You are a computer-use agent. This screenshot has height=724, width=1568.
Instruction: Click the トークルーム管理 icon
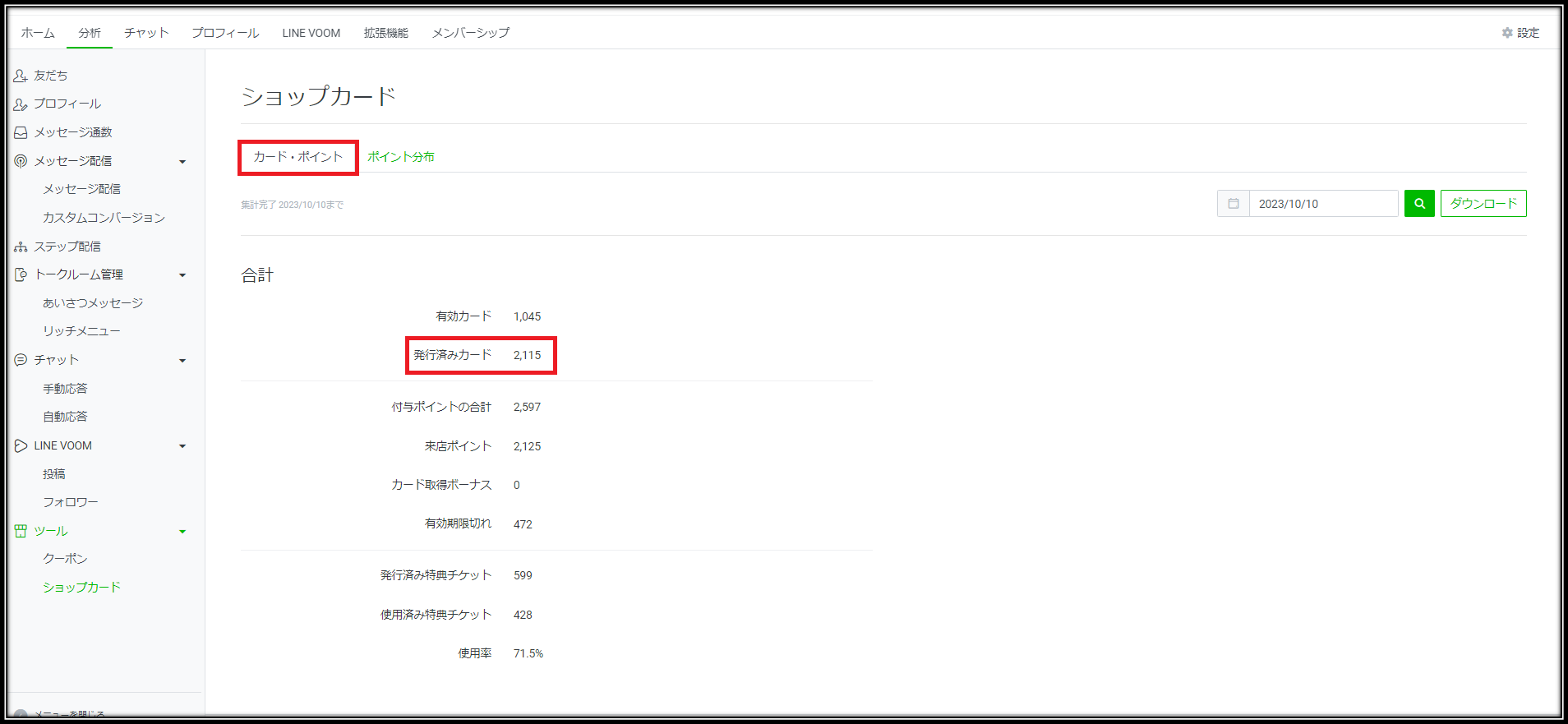pos(21,274)
